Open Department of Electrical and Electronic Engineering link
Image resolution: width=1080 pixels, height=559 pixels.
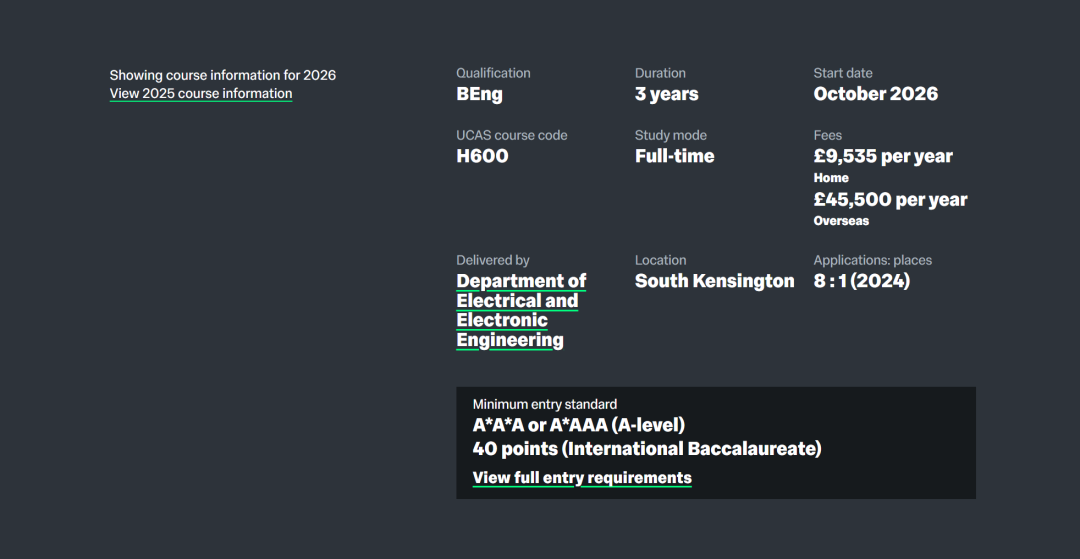520,310
